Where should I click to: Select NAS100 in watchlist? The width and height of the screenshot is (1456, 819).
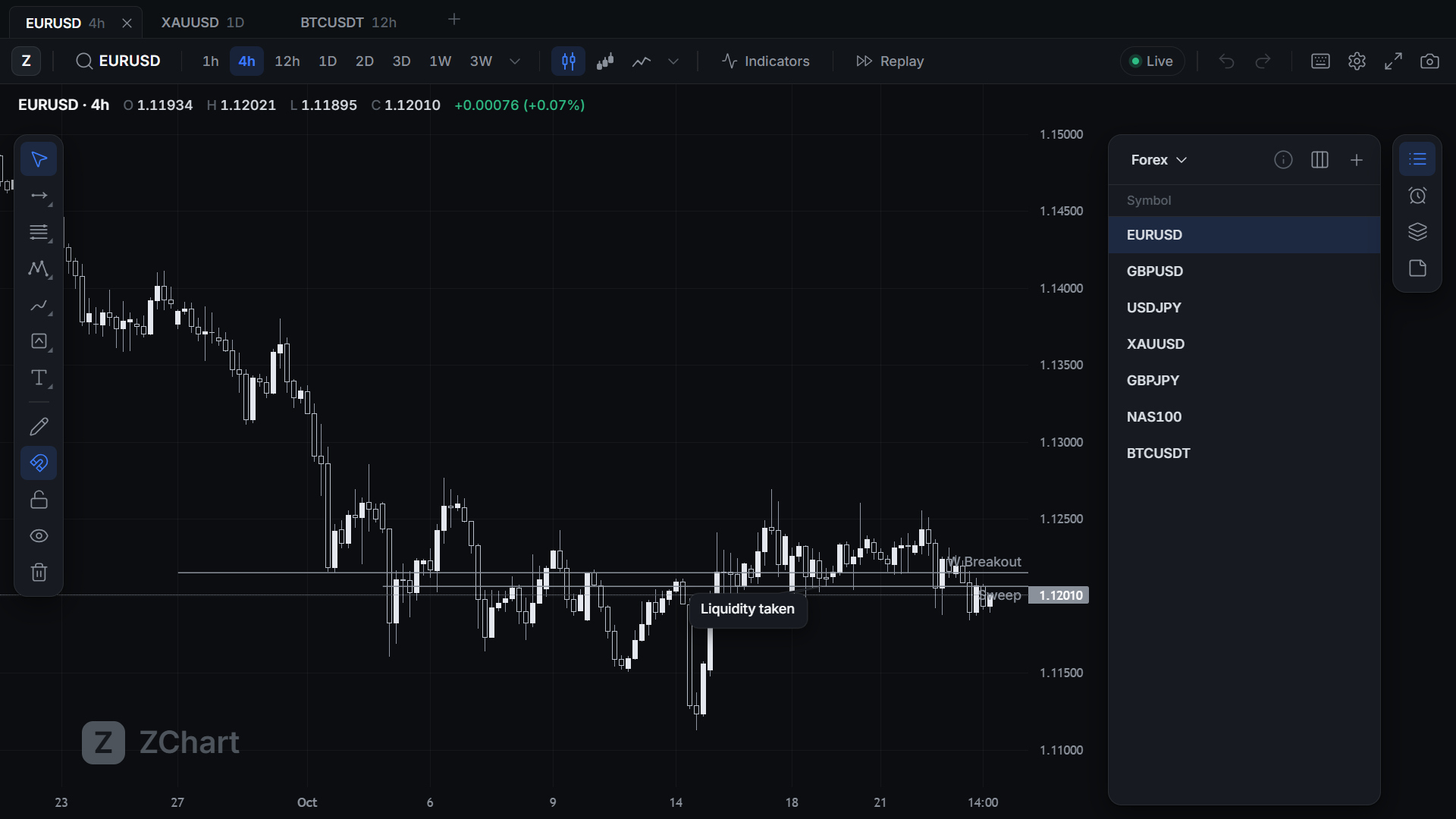[x=1244, y=417]
